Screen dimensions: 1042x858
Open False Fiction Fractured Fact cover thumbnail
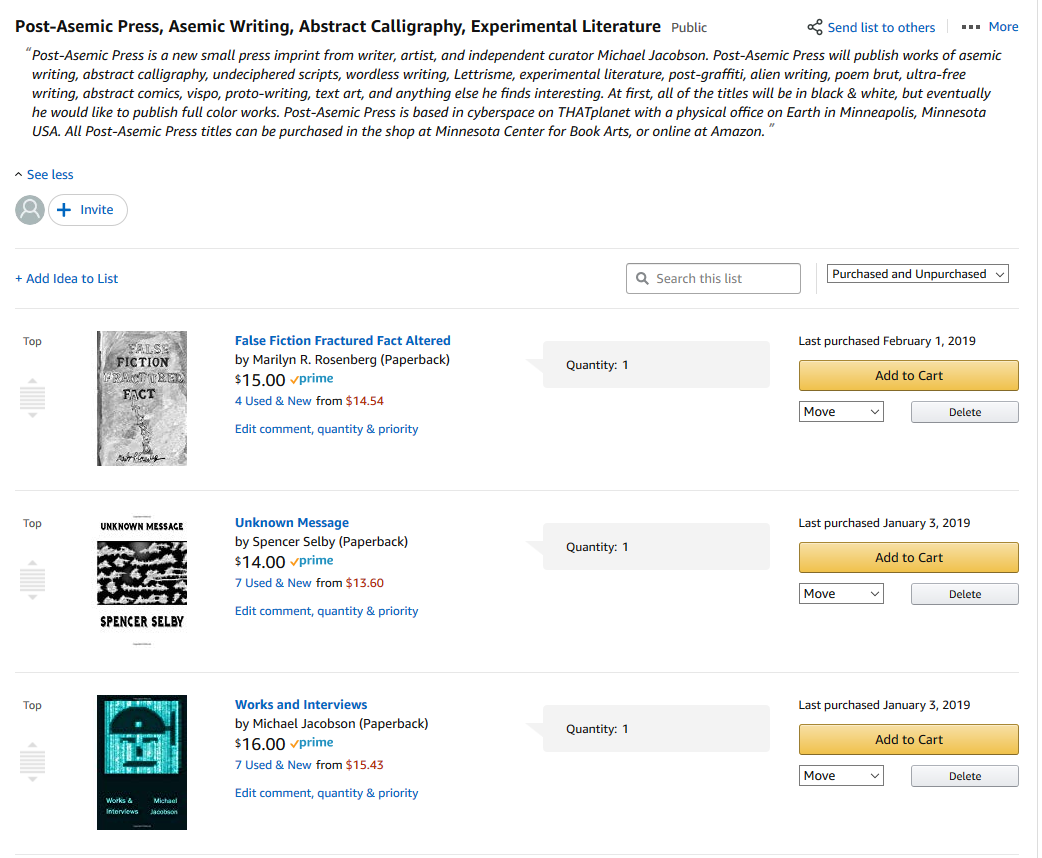point(142,398)
